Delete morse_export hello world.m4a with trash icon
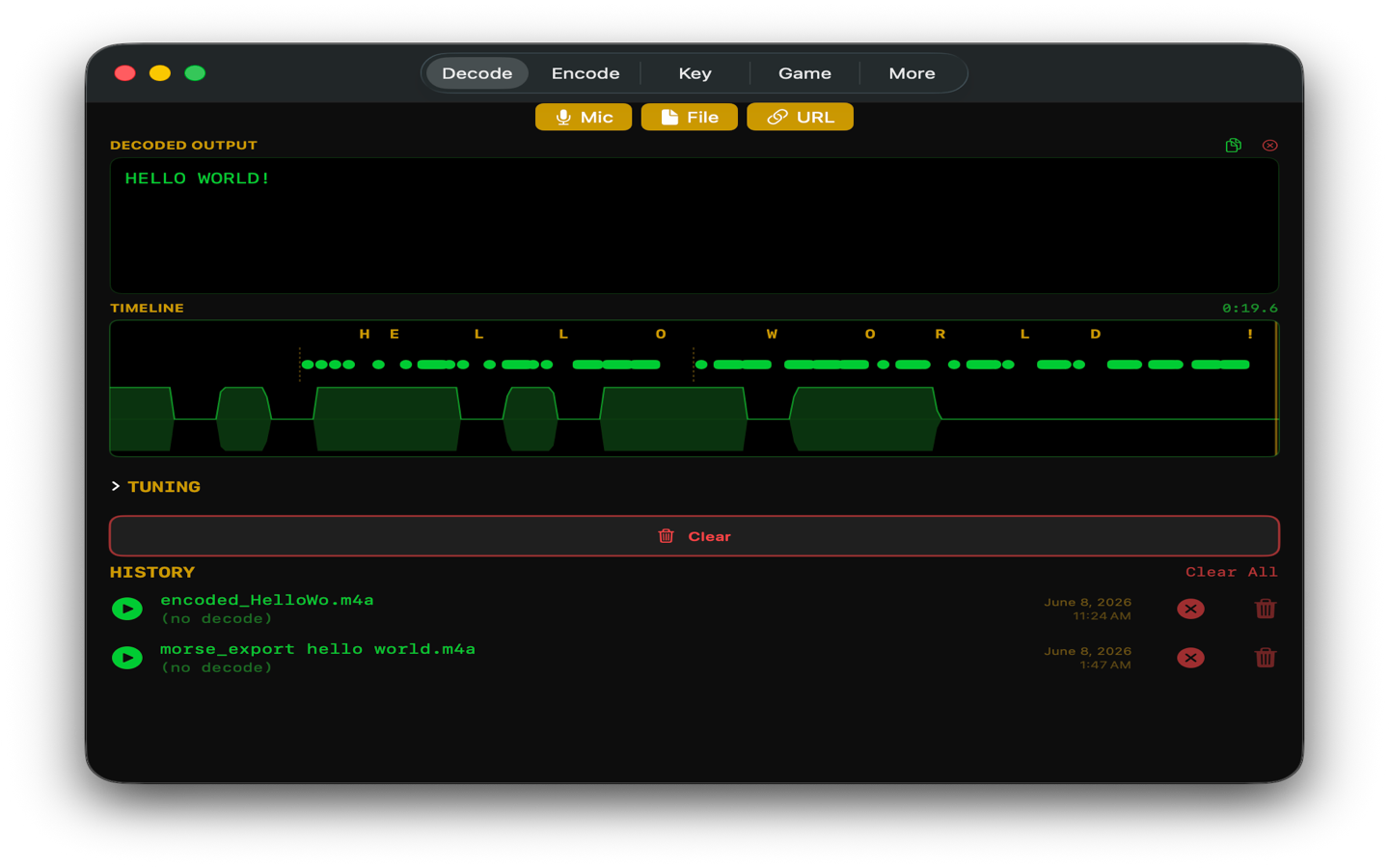 1266,658
